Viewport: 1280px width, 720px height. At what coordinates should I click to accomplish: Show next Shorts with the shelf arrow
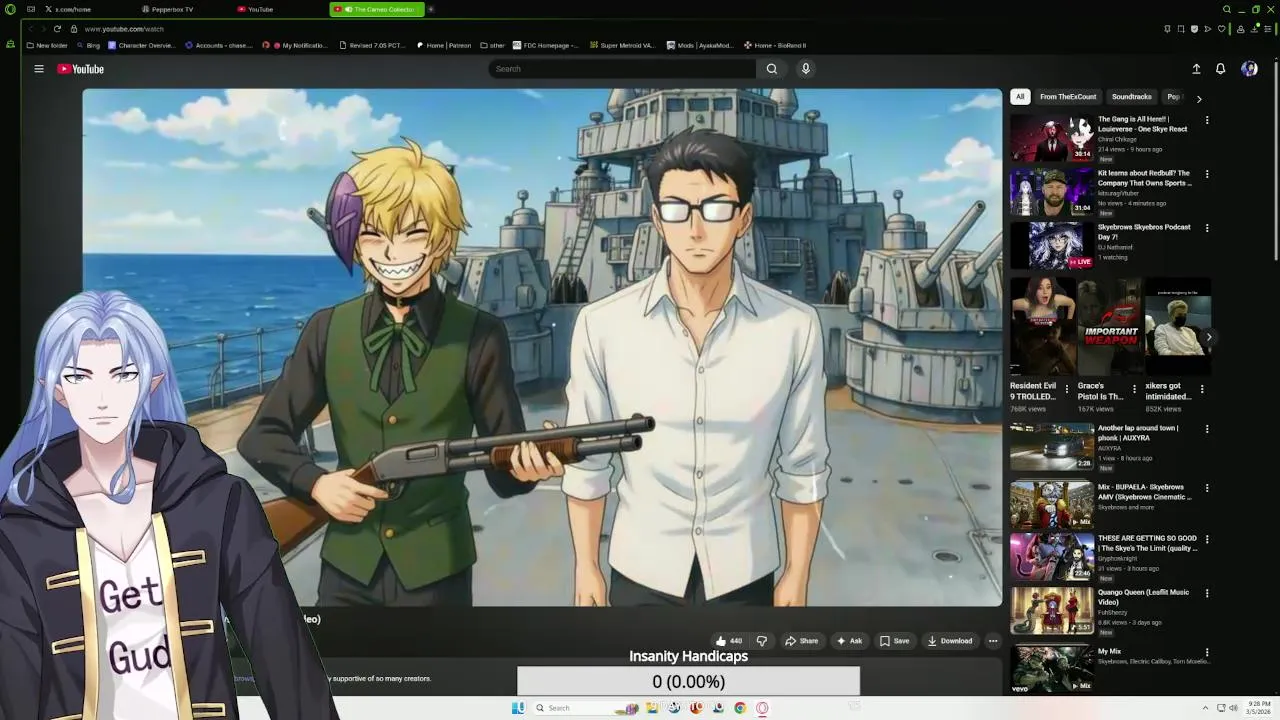[x=1208, y=337]
